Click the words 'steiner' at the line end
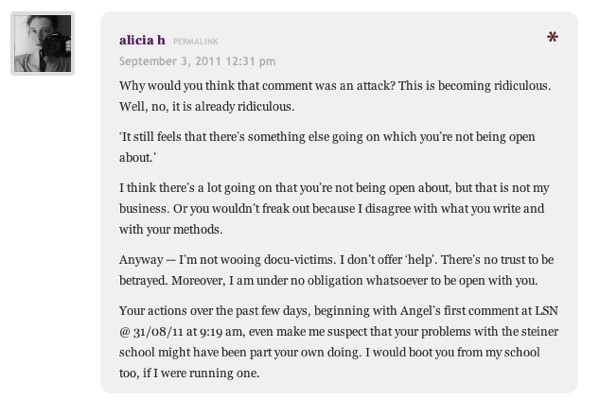The height and width of the screenshot is (417, 600). (540, 331)
